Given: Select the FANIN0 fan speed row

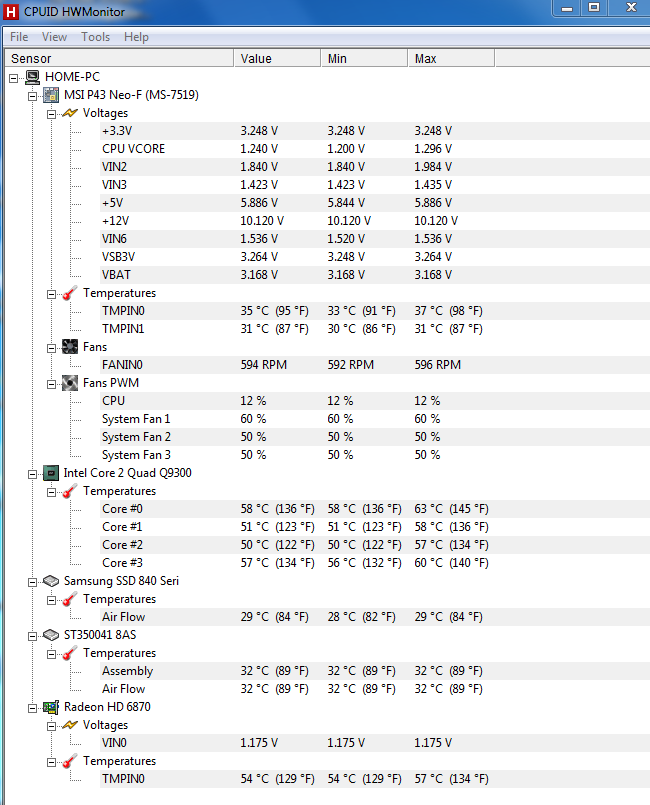Looking at the screenshot, I should 375,365.
